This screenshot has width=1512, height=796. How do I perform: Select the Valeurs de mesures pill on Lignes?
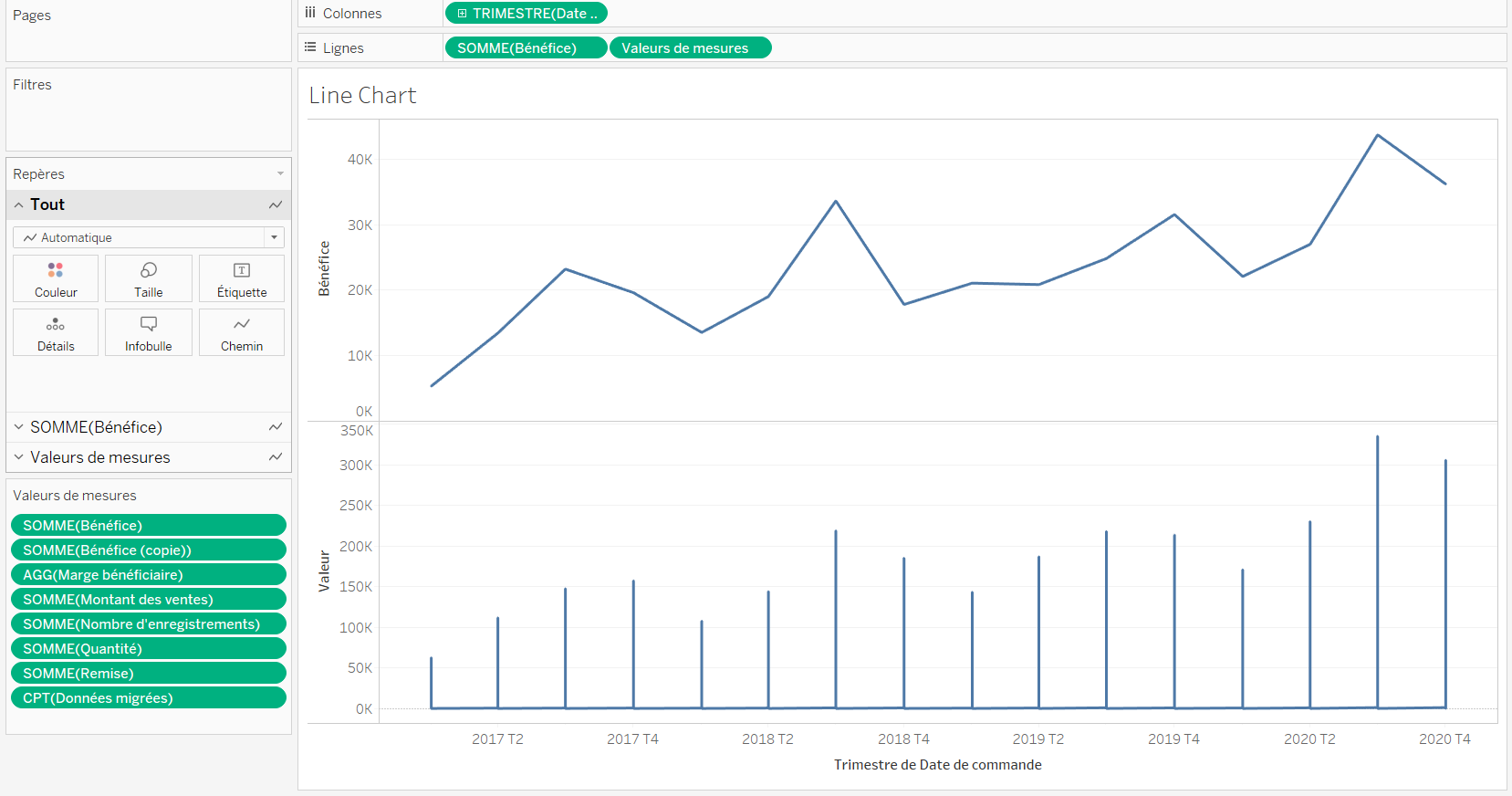tap(691, 47)
